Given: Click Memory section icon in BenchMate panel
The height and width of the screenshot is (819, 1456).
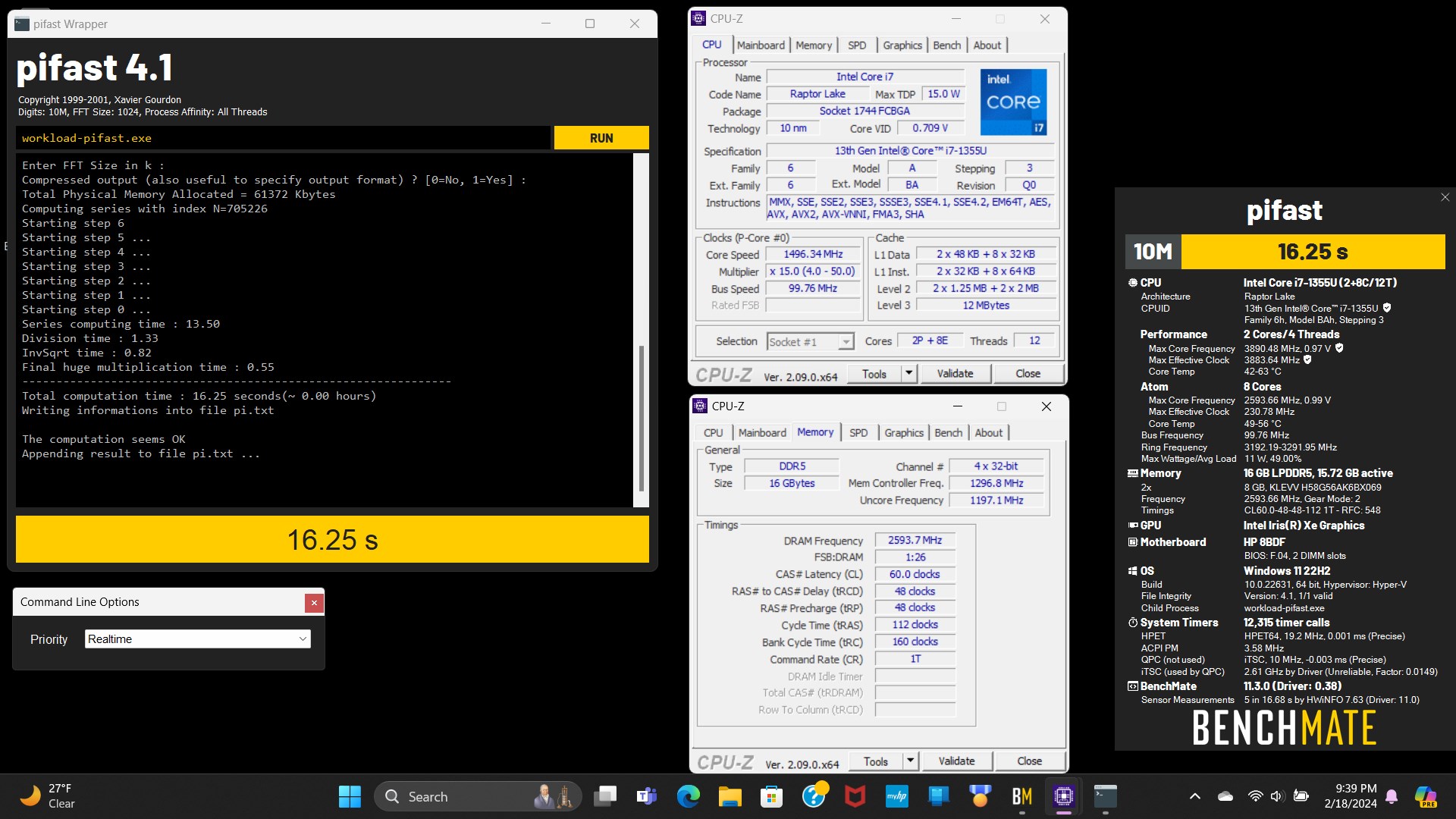Looking at the screenshot, I should [1133, 473].
